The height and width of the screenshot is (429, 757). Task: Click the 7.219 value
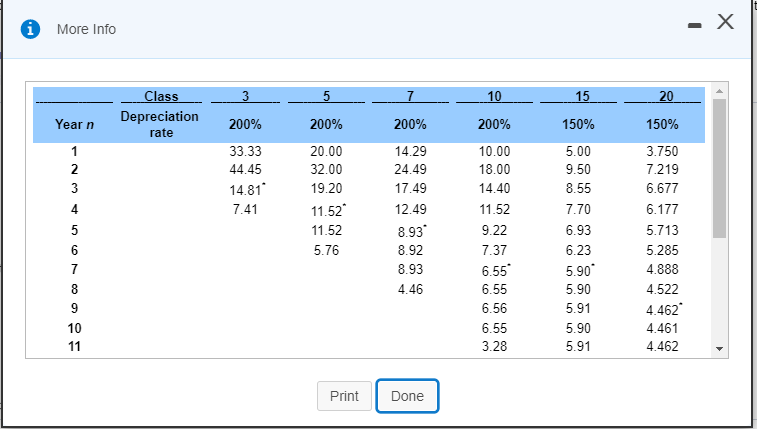point(662,169)
